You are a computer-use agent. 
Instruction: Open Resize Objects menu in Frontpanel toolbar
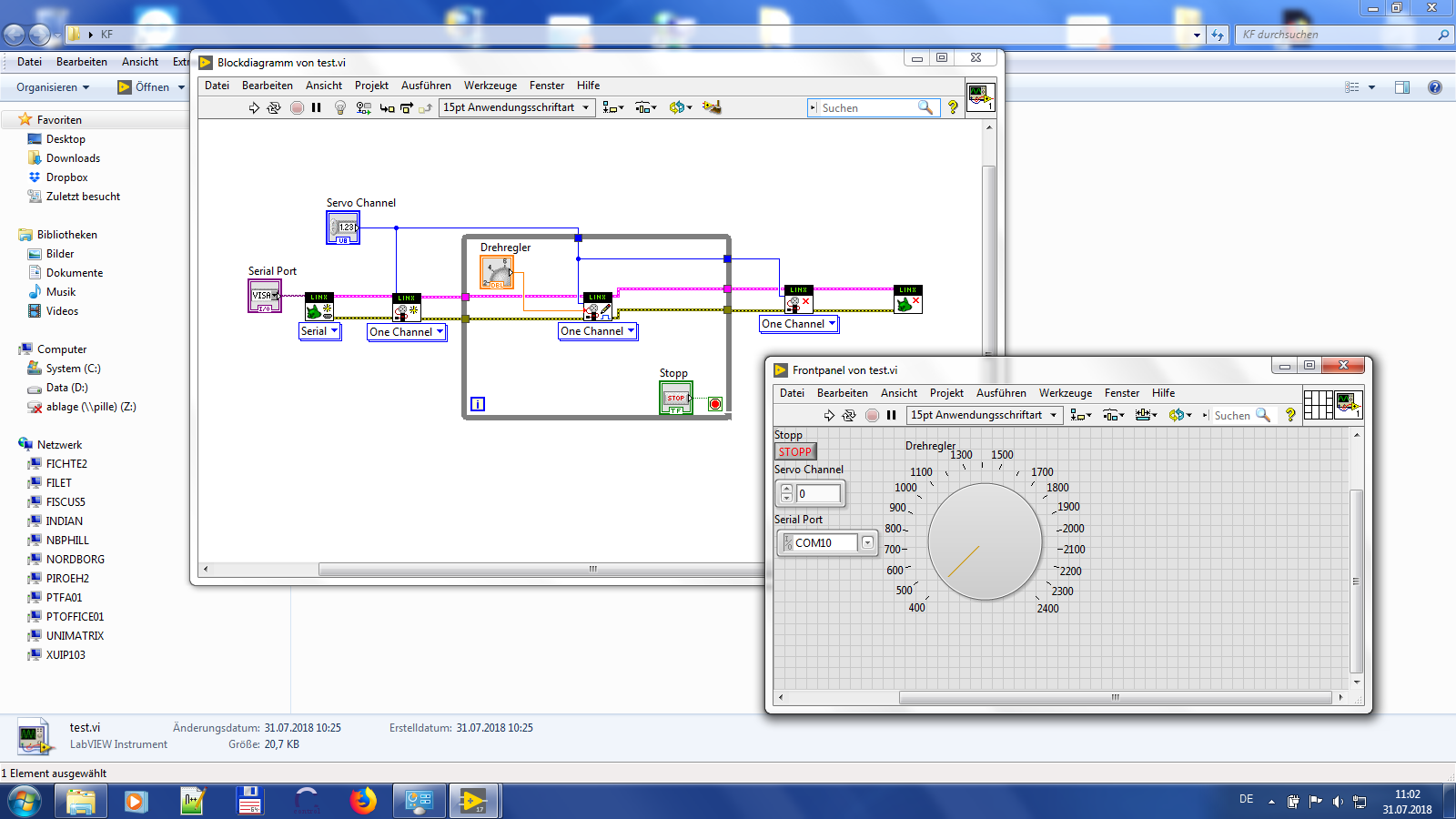[x=1147, y=415]
